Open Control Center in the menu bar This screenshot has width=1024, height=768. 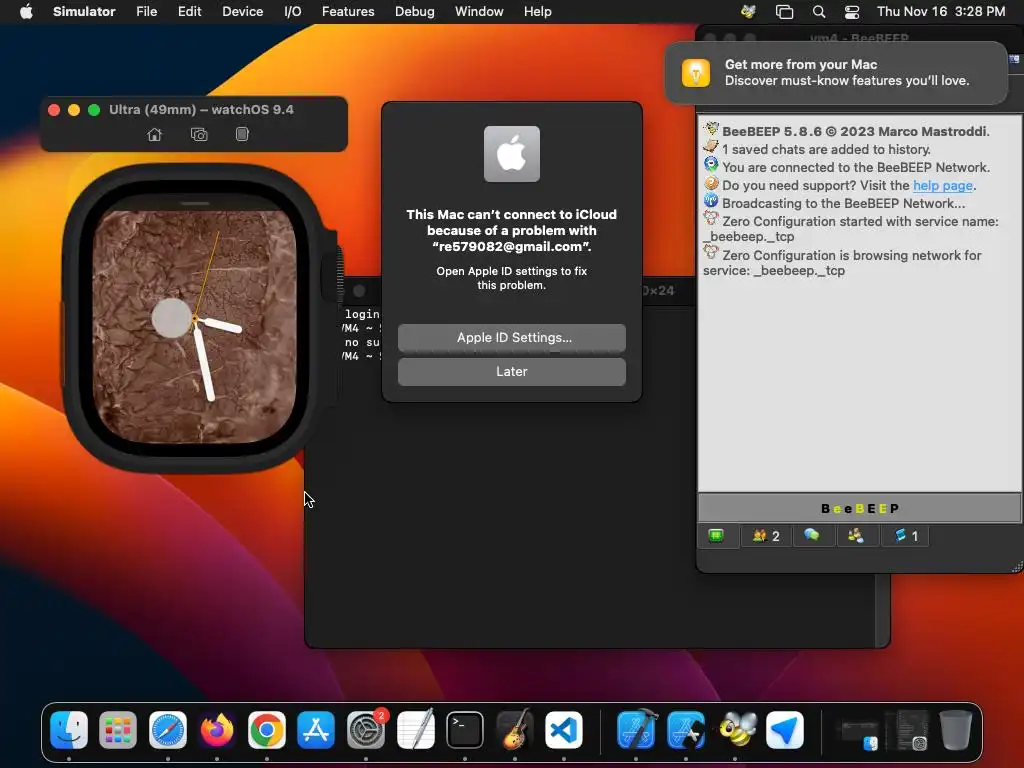pos(852,12)
